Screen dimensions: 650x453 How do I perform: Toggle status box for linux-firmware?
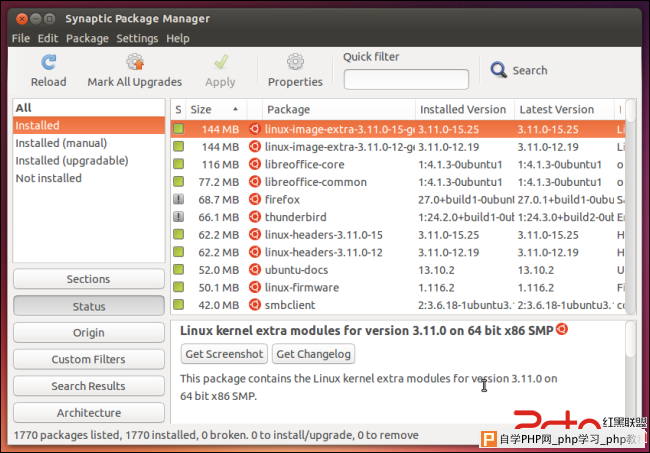[x=179, y=287]
